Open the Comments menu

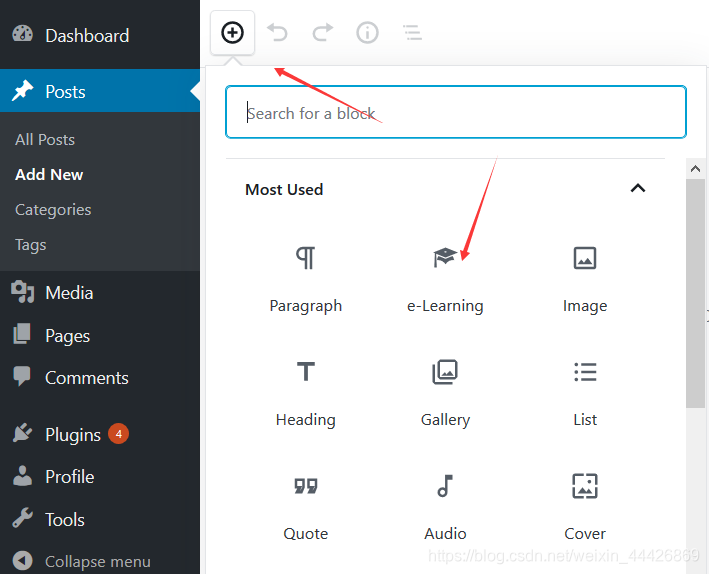[x=100, y=378]
